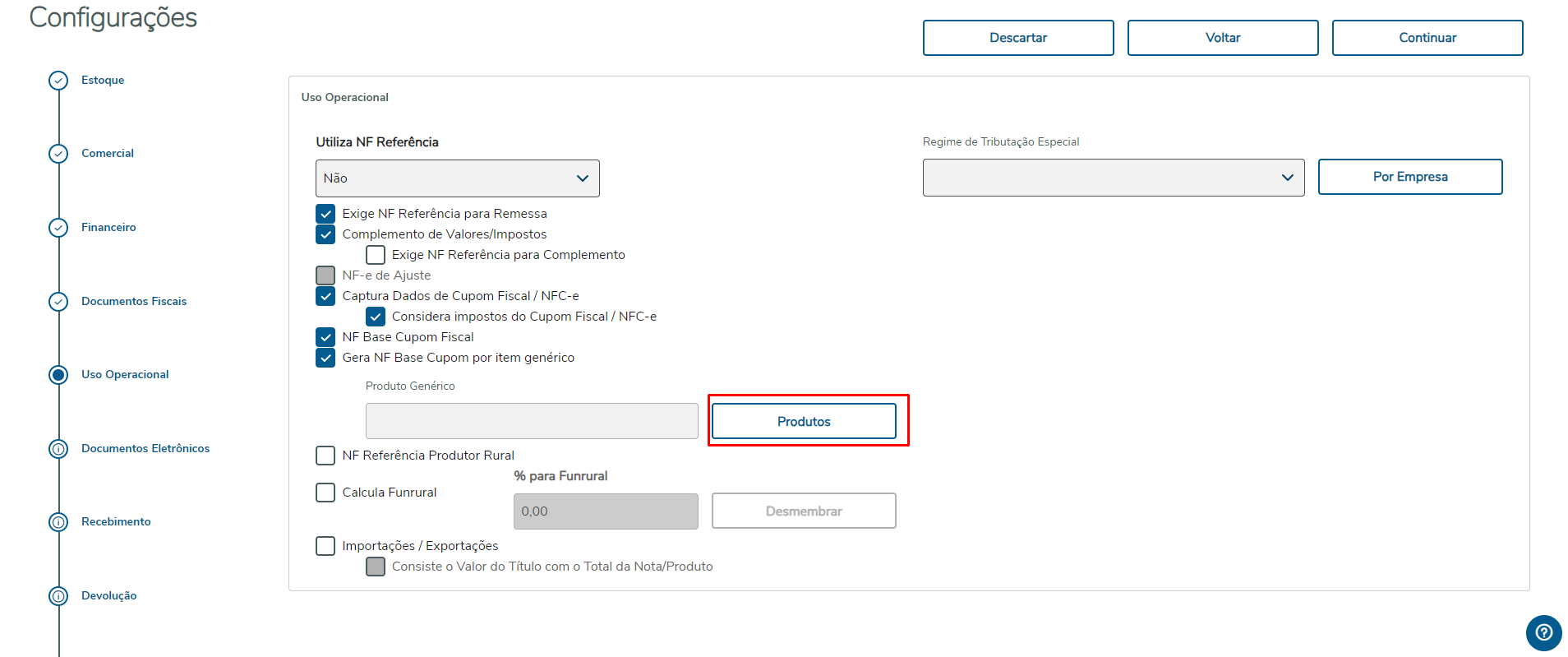Click the Produto Genérico input field
The height and width of the screenshot is (657, 1568).
pos(531,421)
